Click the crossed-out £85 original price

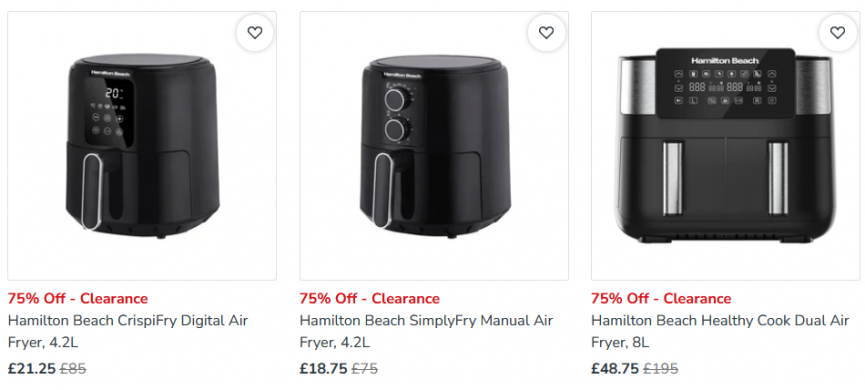click(x=73, y=368)
